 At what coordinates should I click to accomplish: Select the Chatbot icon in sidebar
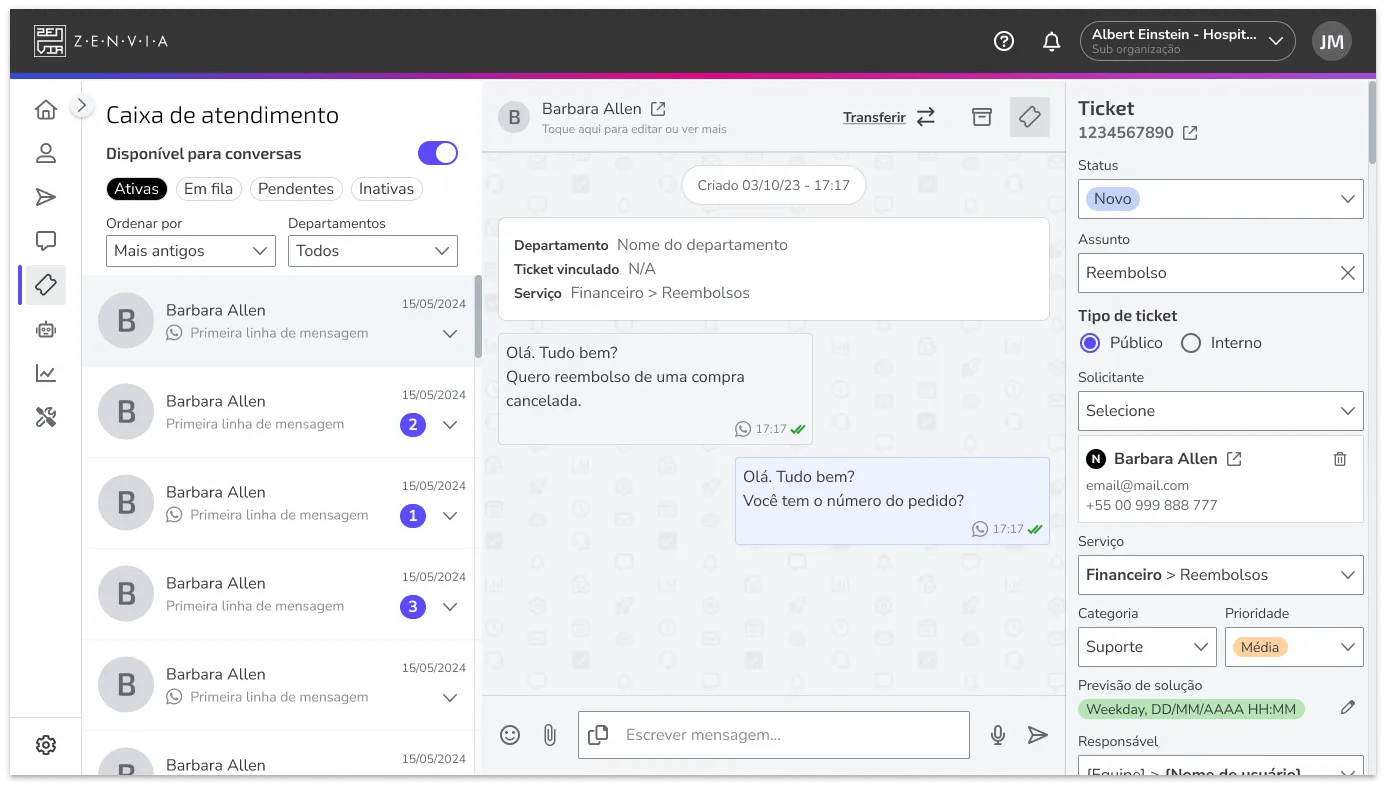(45, 329)
